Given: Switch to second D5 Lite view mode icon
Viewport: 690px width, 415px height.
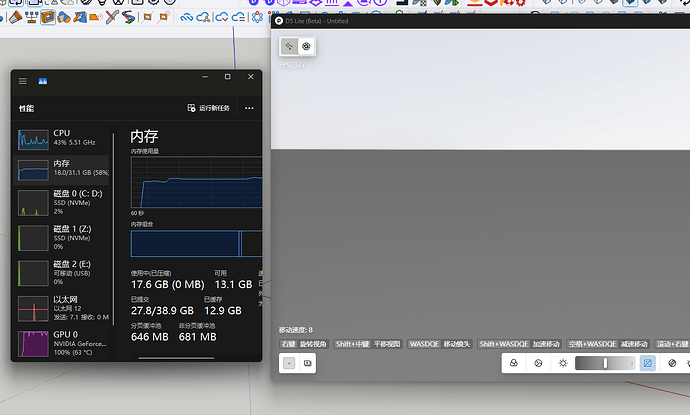Looking at the screenshot, I should [306, 46].
